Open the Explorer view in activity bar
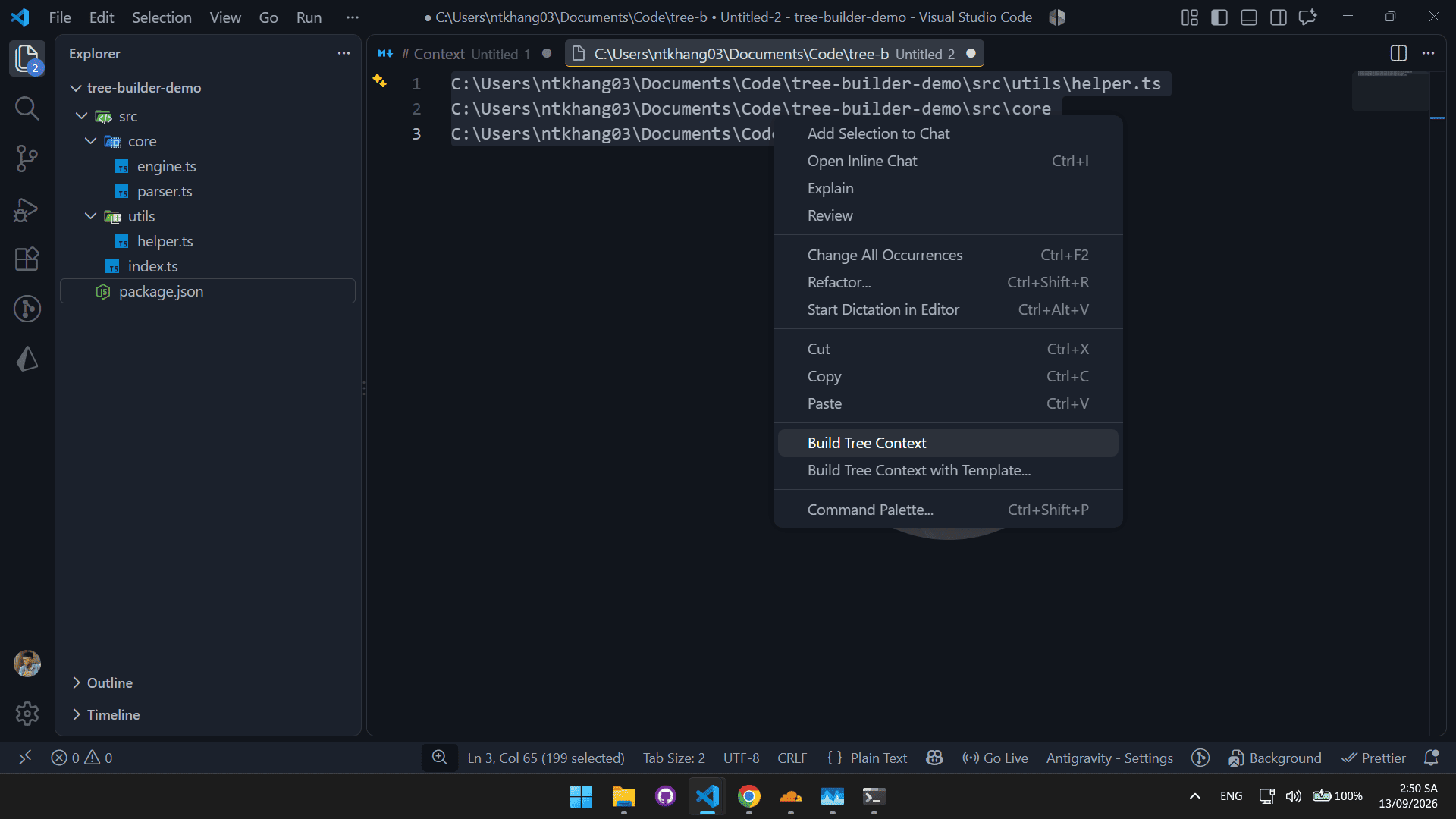This screenshot has height=819, width=1456. (x=27, y=58)
